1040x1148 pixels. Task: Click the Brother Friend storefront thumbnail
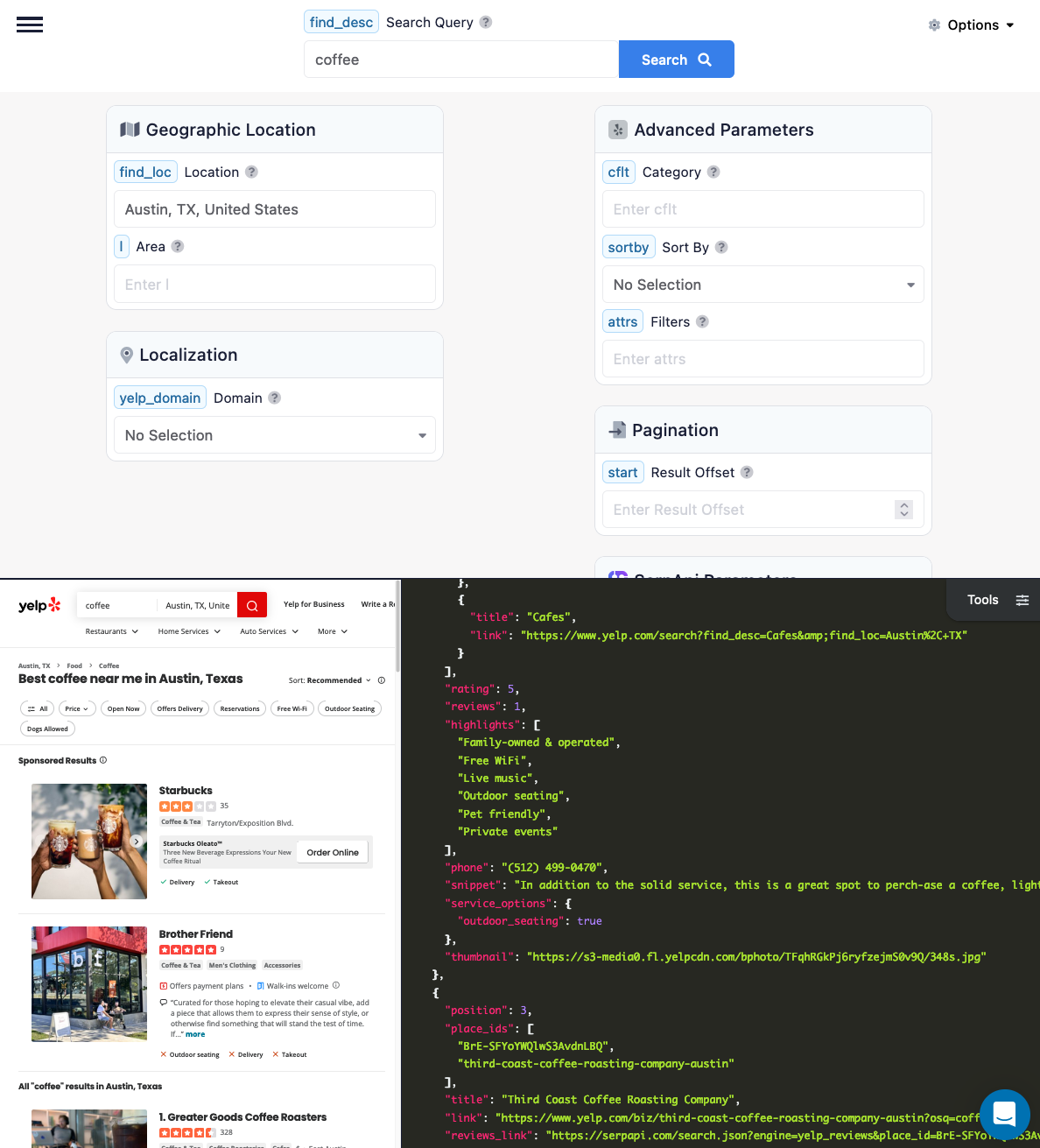89,984
